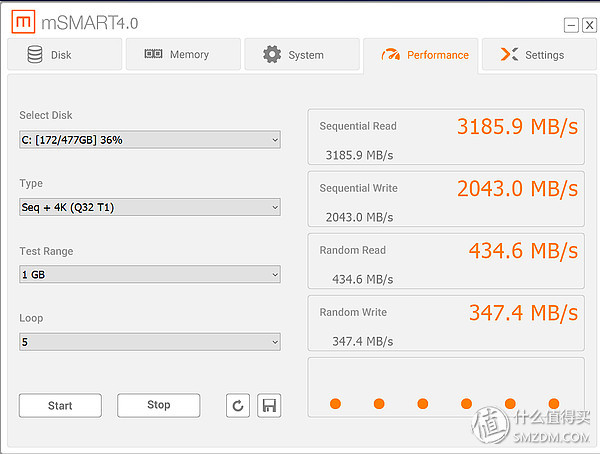Viewport: 600px width, 454px height.
Task: Open the Test Range dropdown
Action: point(150,274)
